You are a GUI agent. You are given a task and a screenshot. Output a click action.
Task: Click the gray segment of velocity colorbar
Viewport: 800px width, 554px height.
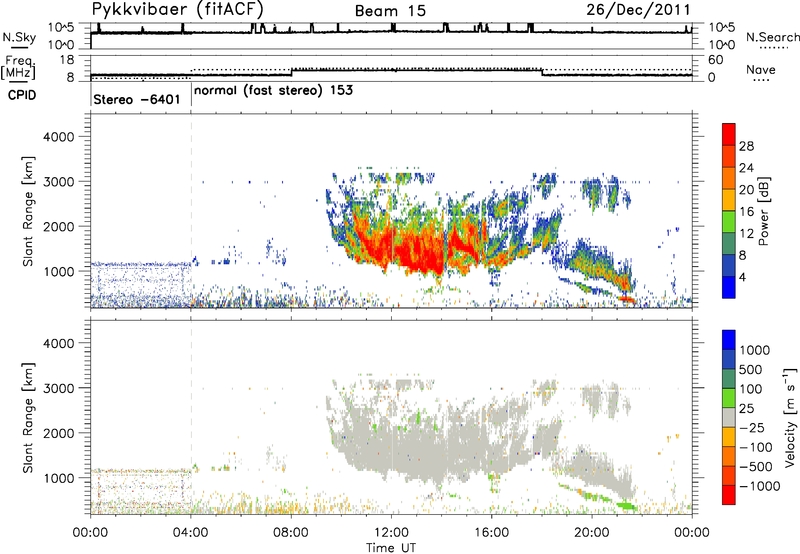click(x=729, y=417)
